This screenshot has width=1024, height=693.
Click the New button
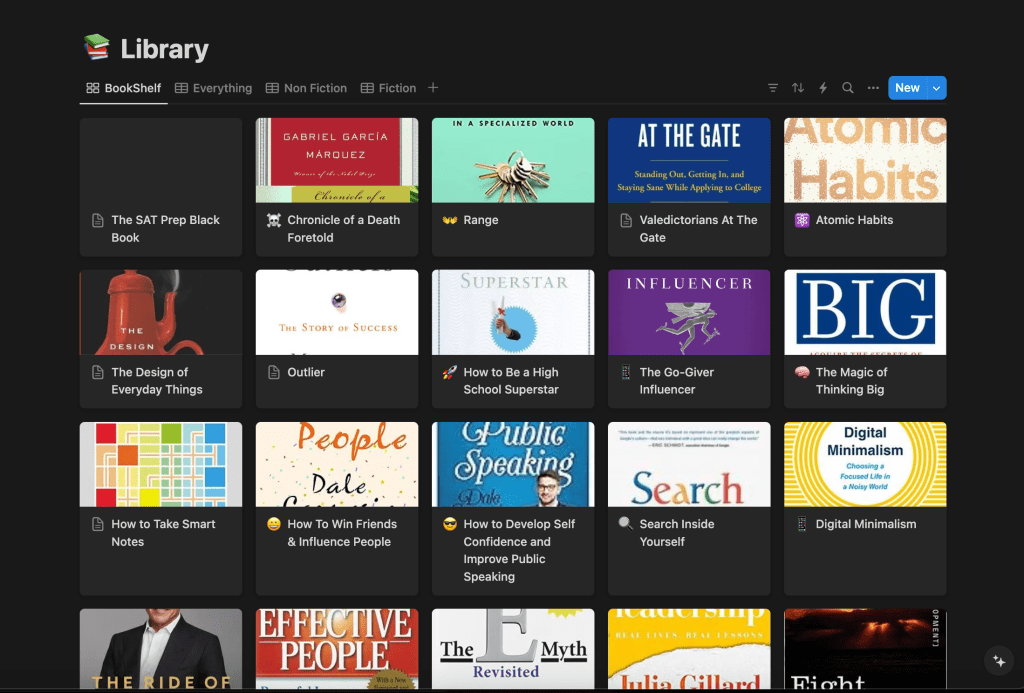[907, 88]
